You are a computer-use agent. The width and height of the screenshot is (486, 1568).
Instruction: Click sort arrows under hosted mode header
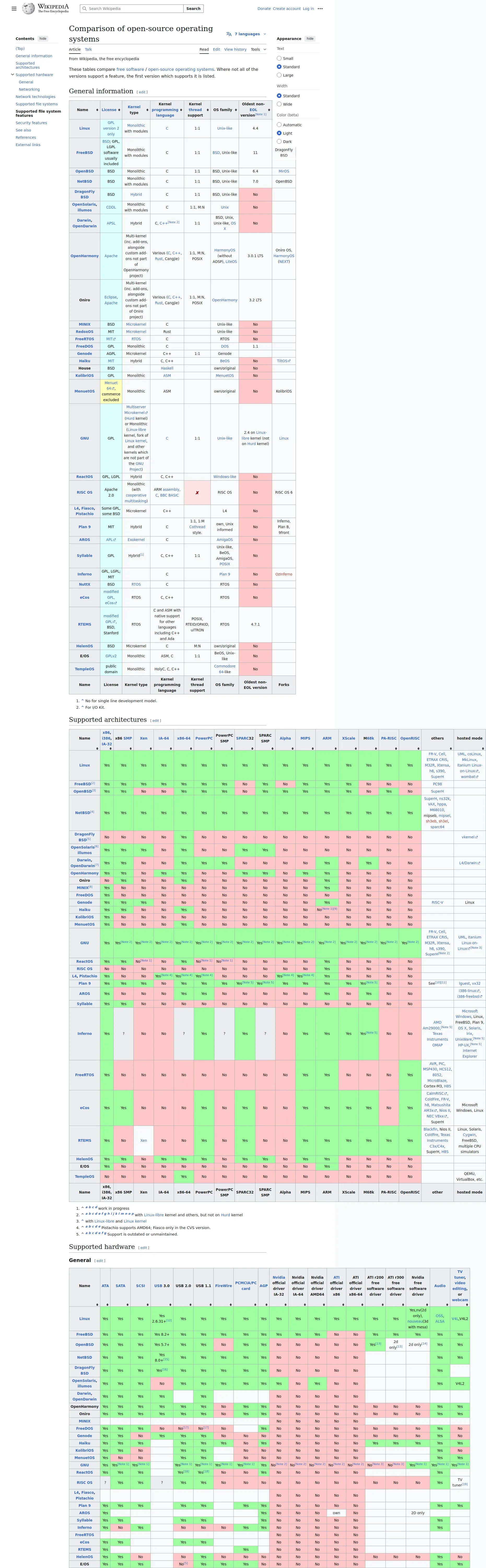click(483, 748)
